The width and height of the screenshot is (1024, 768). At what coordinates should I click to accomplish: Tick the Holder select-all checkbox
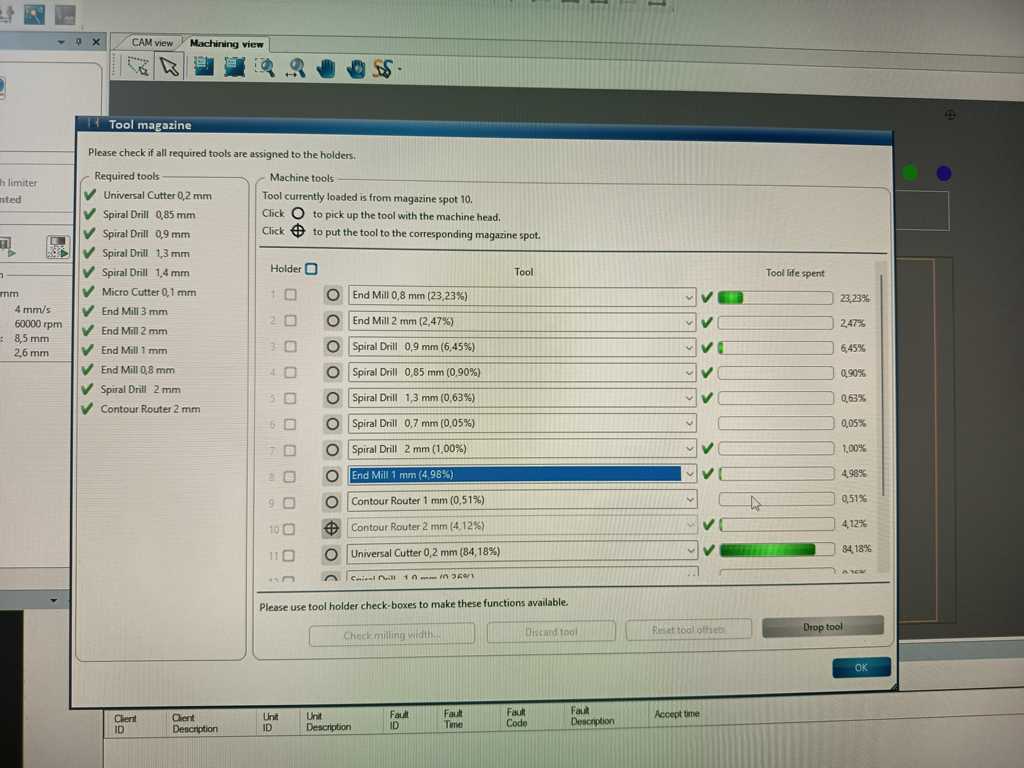point(312,268)
